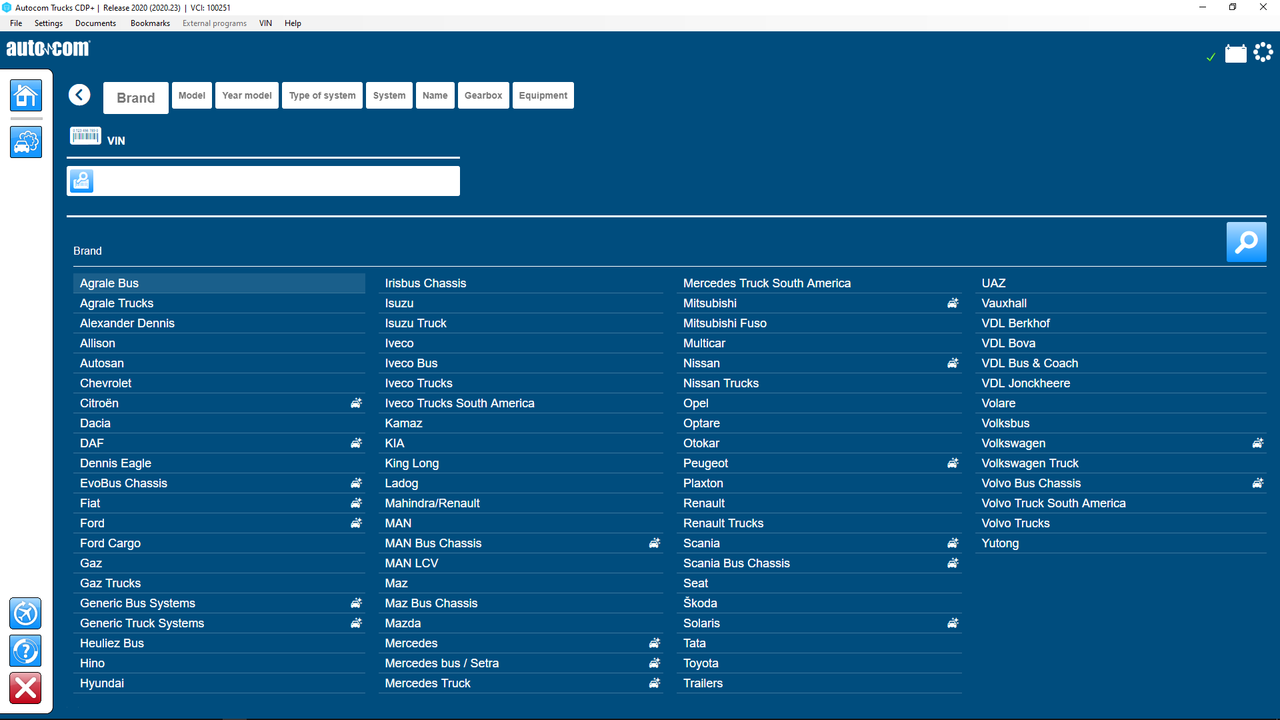Click the car icon beside Mitsubishi

pos(953,303)
